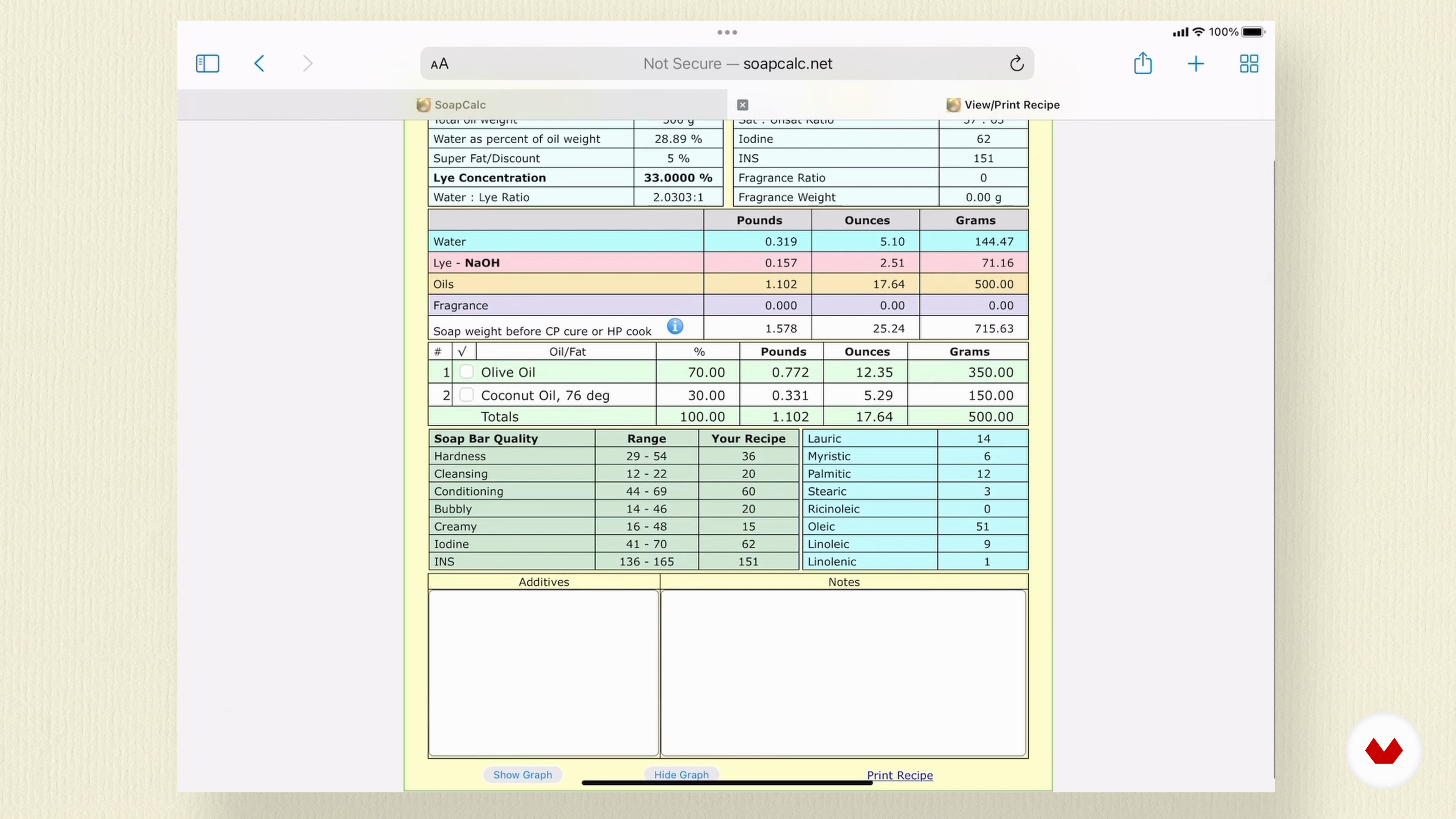Click the Creamy recipe value 15
This screenshot has width=1456, height=819.
(748, 526)
